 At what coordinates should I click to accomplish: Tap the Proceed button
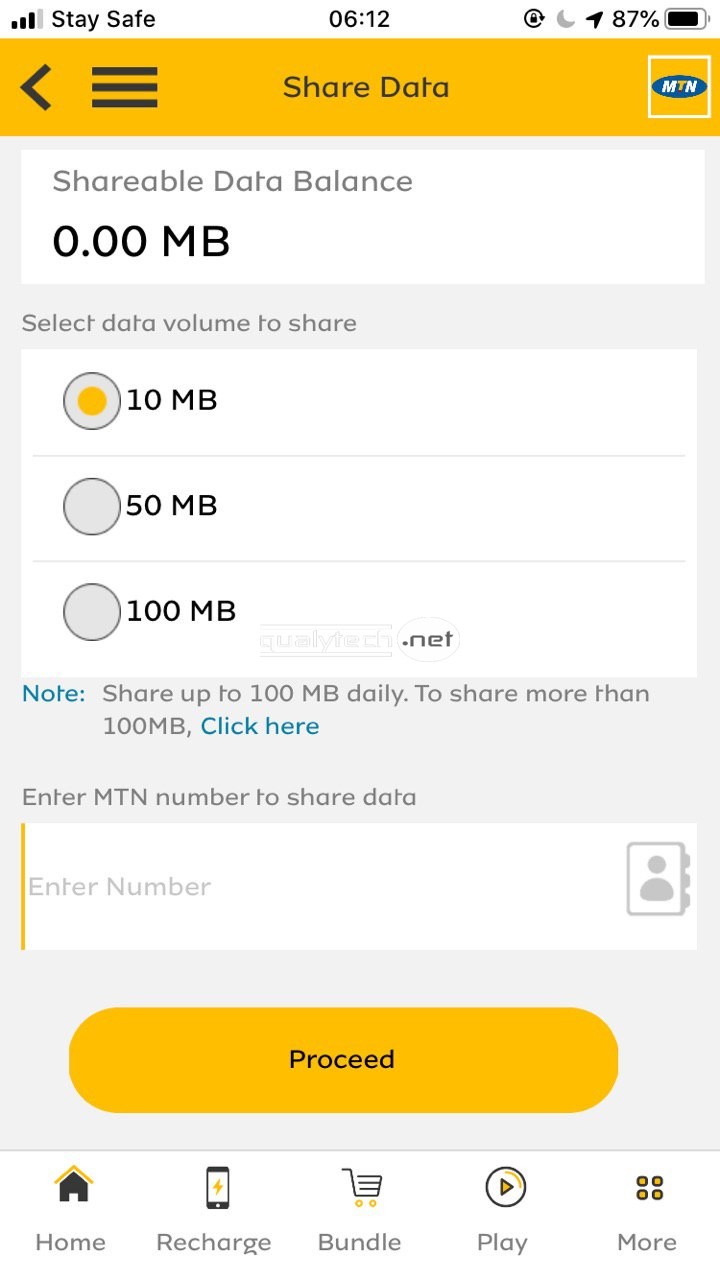(343, 1058)
